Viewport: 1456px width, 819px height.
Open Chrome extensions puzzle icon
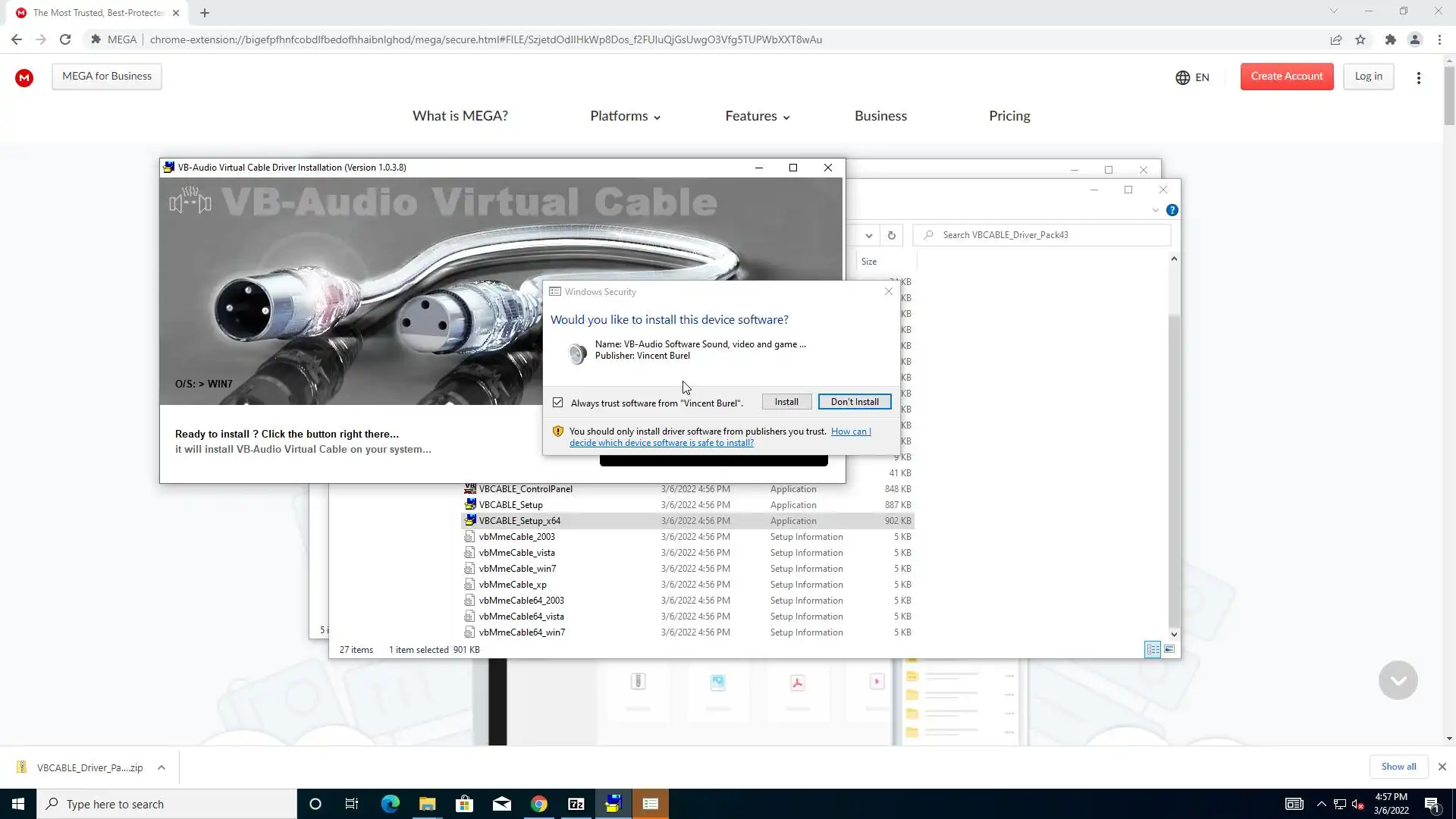coord(1390,39)
